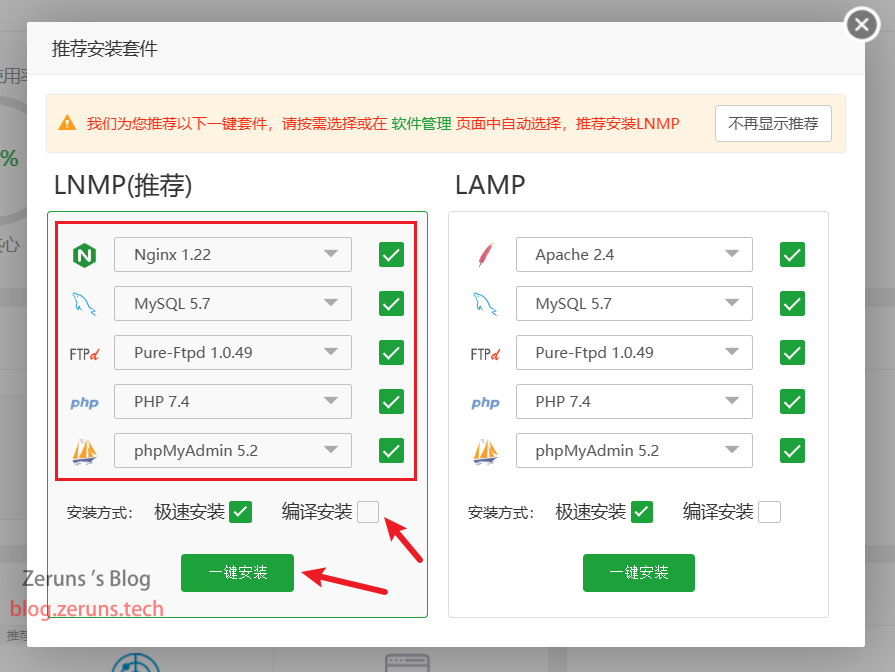
Task: Open LAMP PHP 7.4 version dropdown
Action: [634, 402]
